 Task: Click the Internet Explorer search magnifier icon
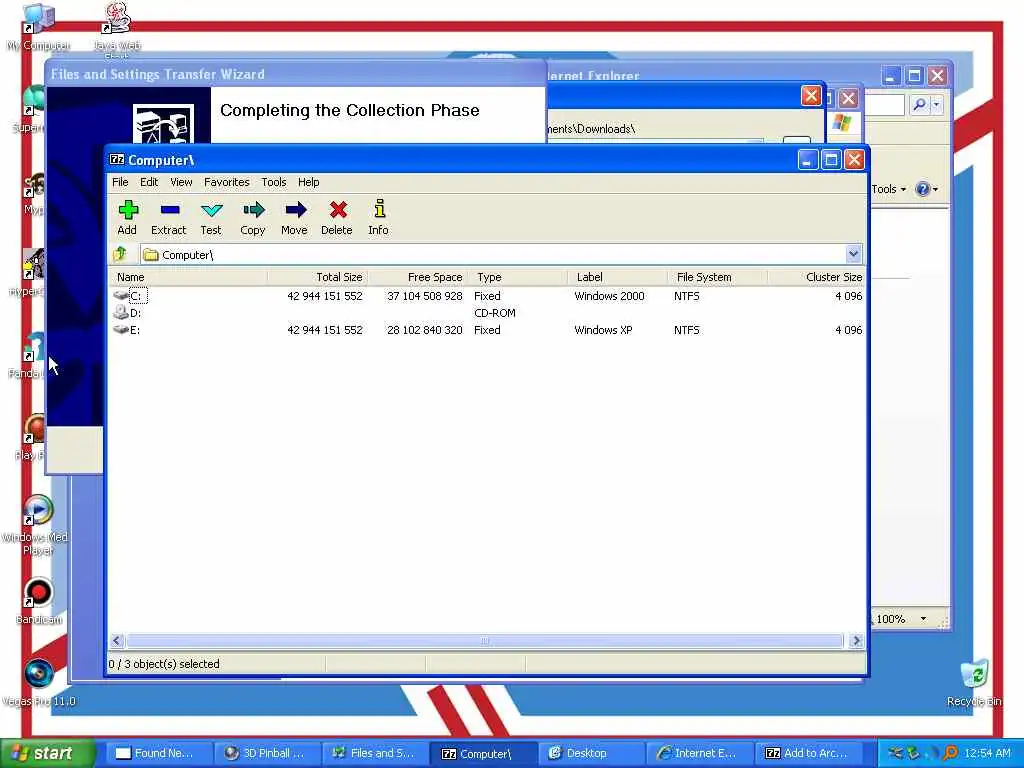click(919, 104)
